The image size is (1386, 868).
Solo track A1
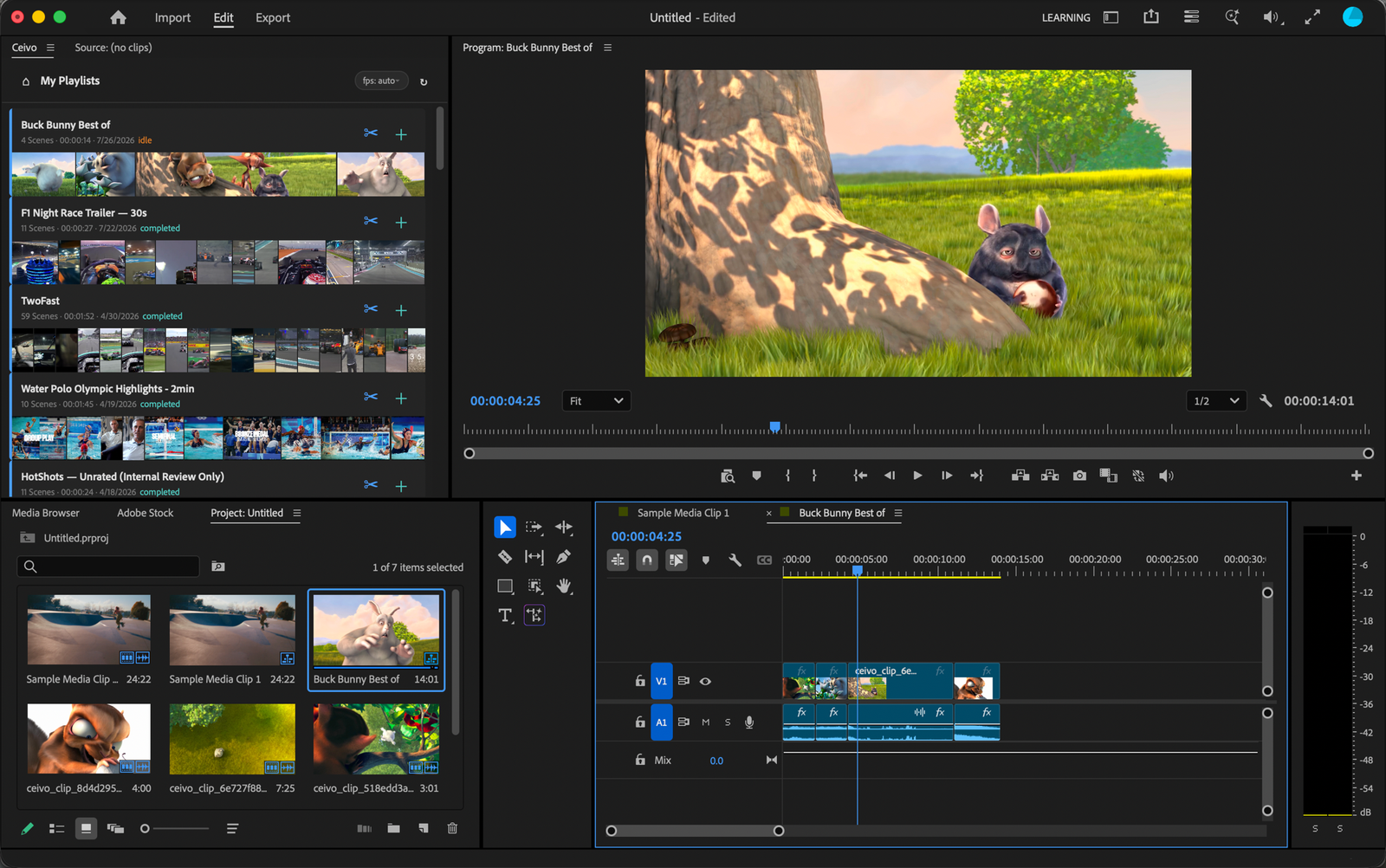(728, 722)
